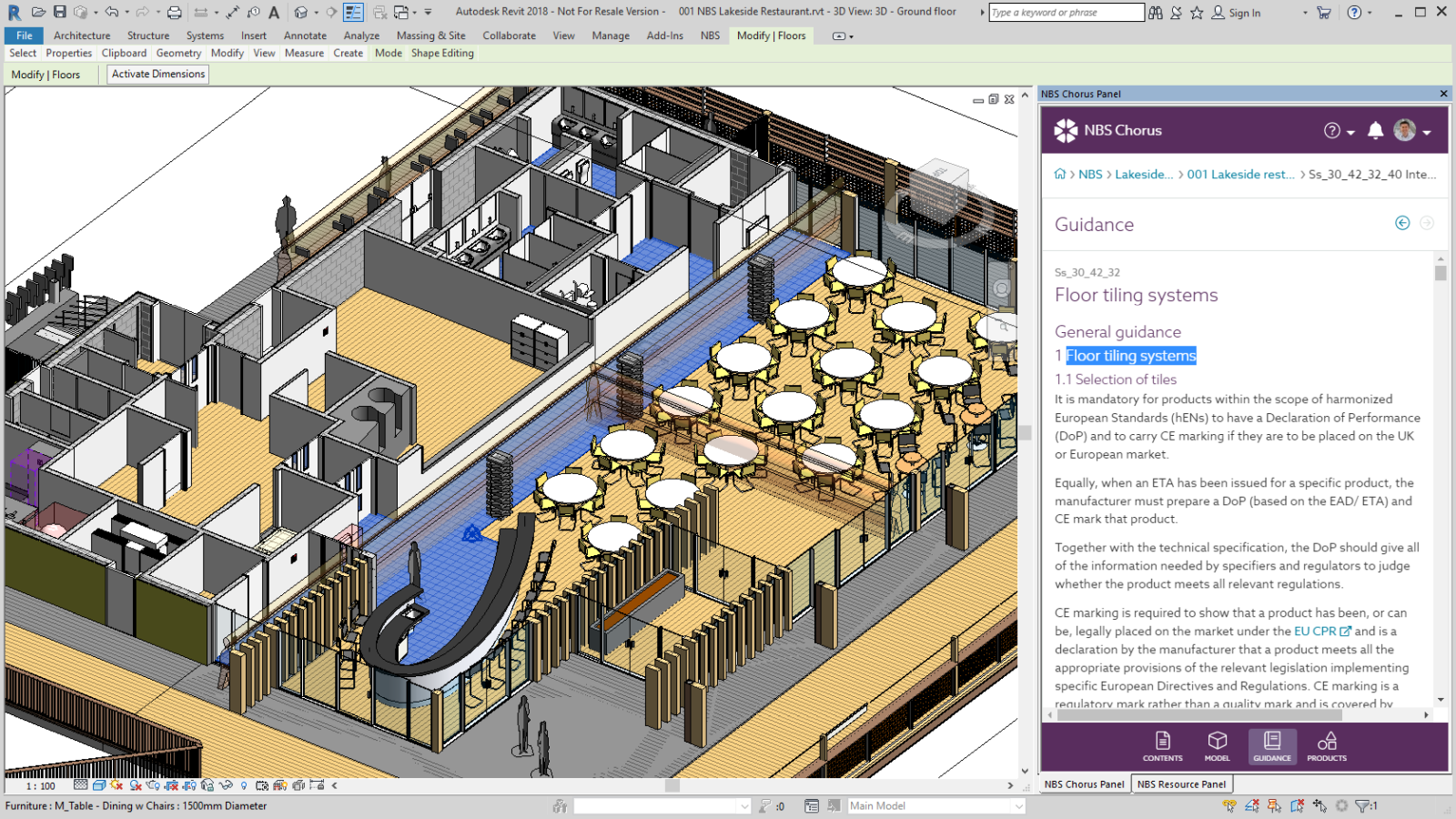Screen dimensions: 1456x819
Task: Click the Detail Level icon in view control bar
Action: (x=81, y=785)
